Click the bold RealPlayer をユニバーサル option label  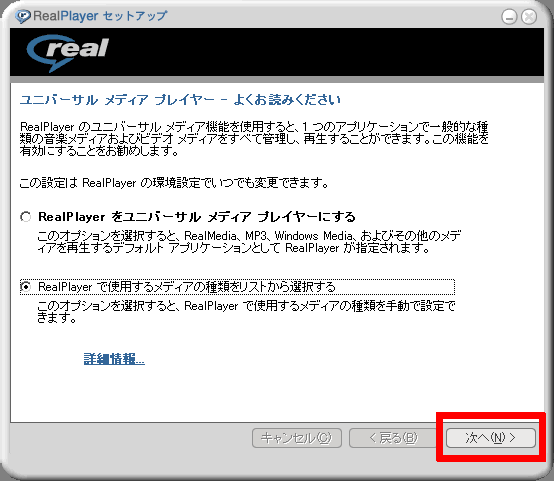point(196,217)
